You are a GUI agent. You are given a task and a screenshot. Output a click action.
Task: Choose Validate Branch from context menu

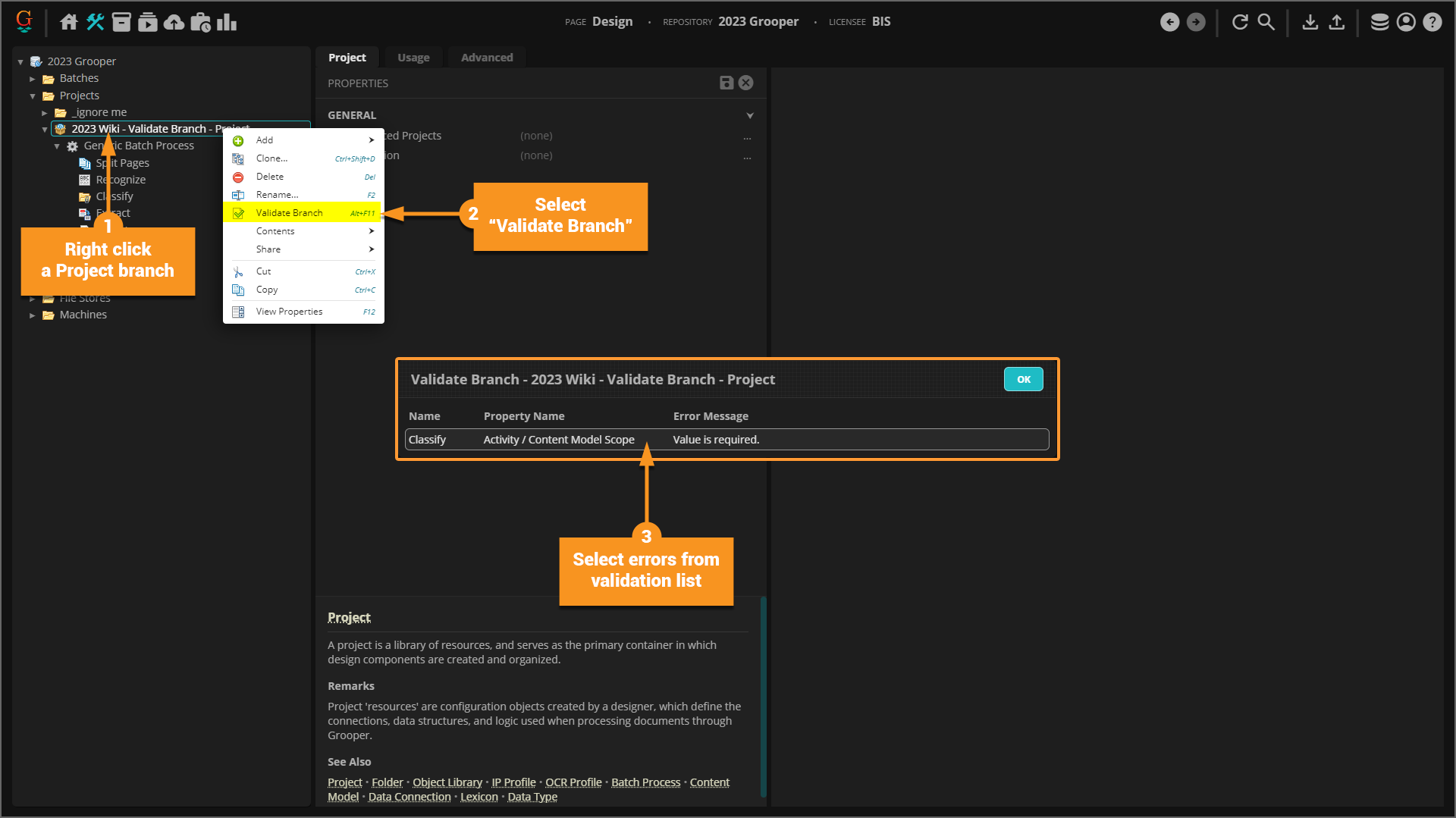coord(303,213)
